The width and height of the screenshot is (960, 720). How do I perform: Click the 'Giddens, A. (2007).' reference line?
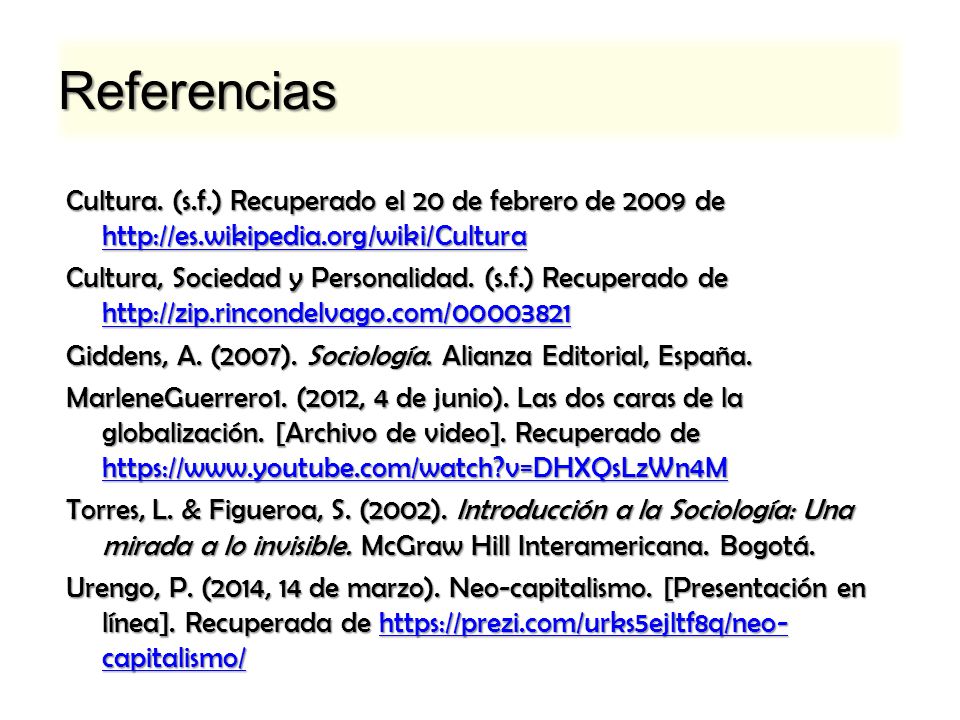pos(409,356)
